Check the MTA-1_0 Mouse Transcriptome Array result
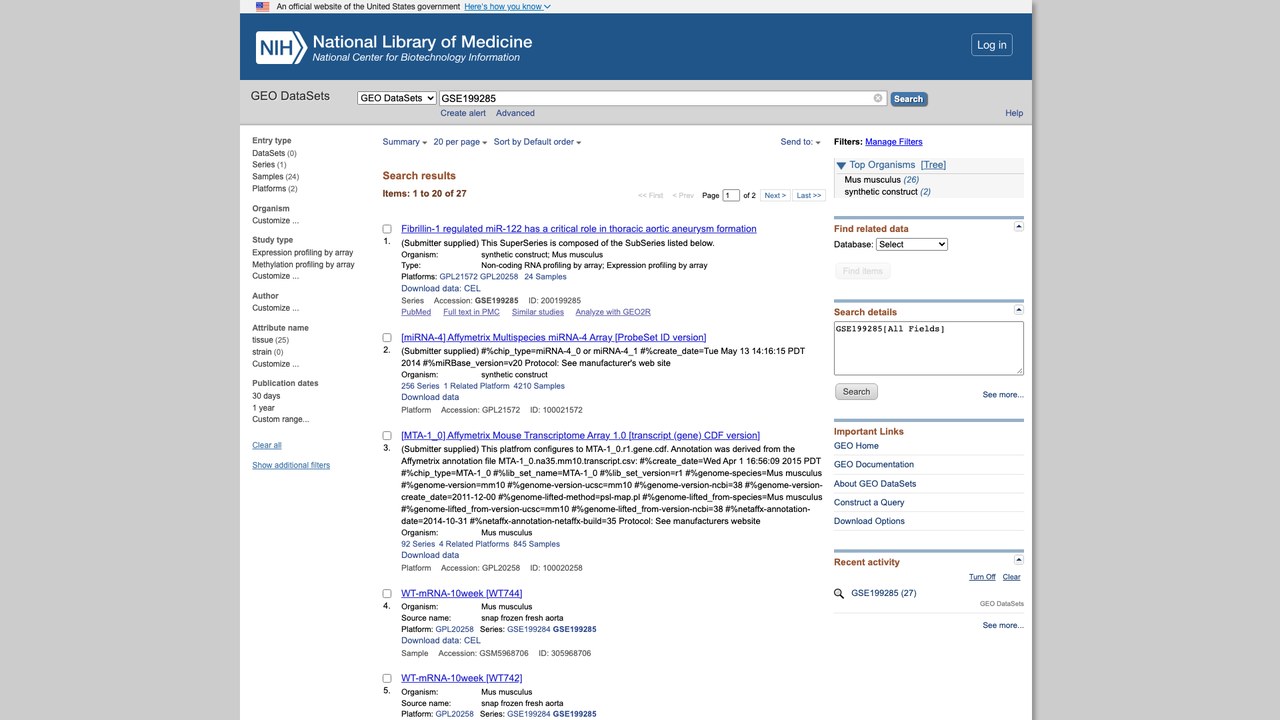This screenshot has width=1280, height=720. point(387,436)
